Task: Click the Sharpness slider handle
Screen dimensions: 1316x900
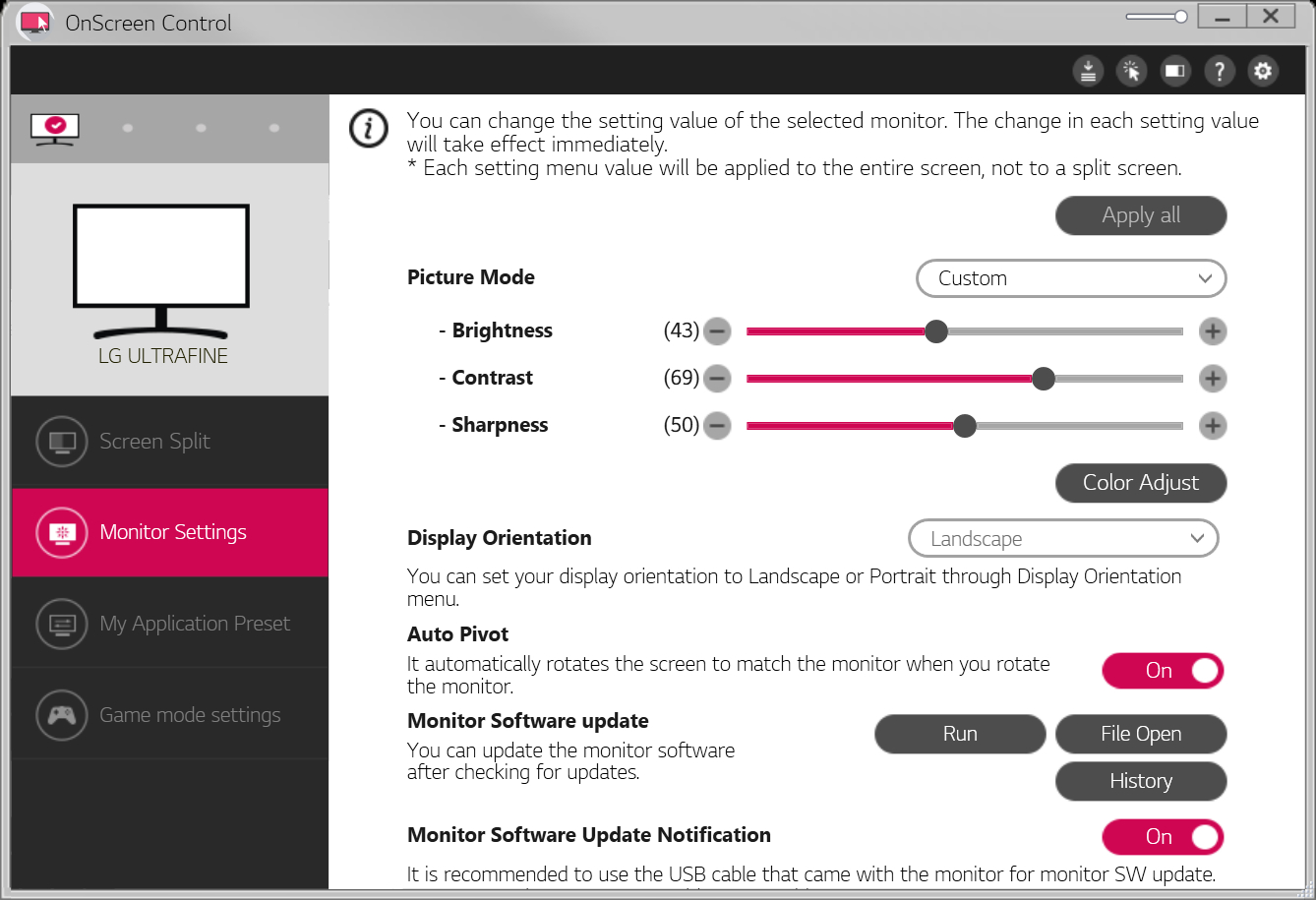Action: (x=965, y=426)
